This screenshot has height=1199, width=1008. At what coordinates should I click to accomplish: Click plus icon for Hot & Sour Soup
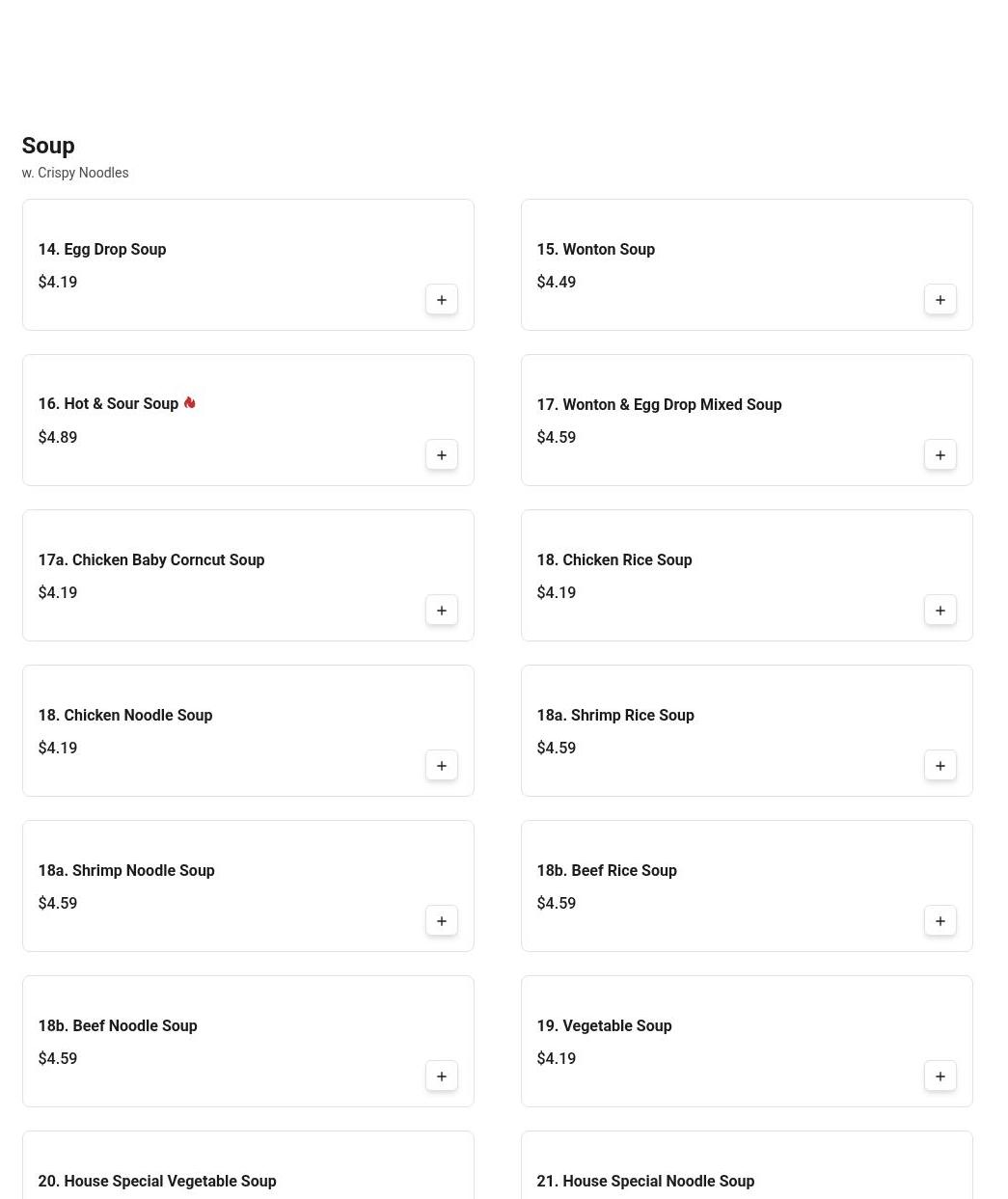click(442, 455)
